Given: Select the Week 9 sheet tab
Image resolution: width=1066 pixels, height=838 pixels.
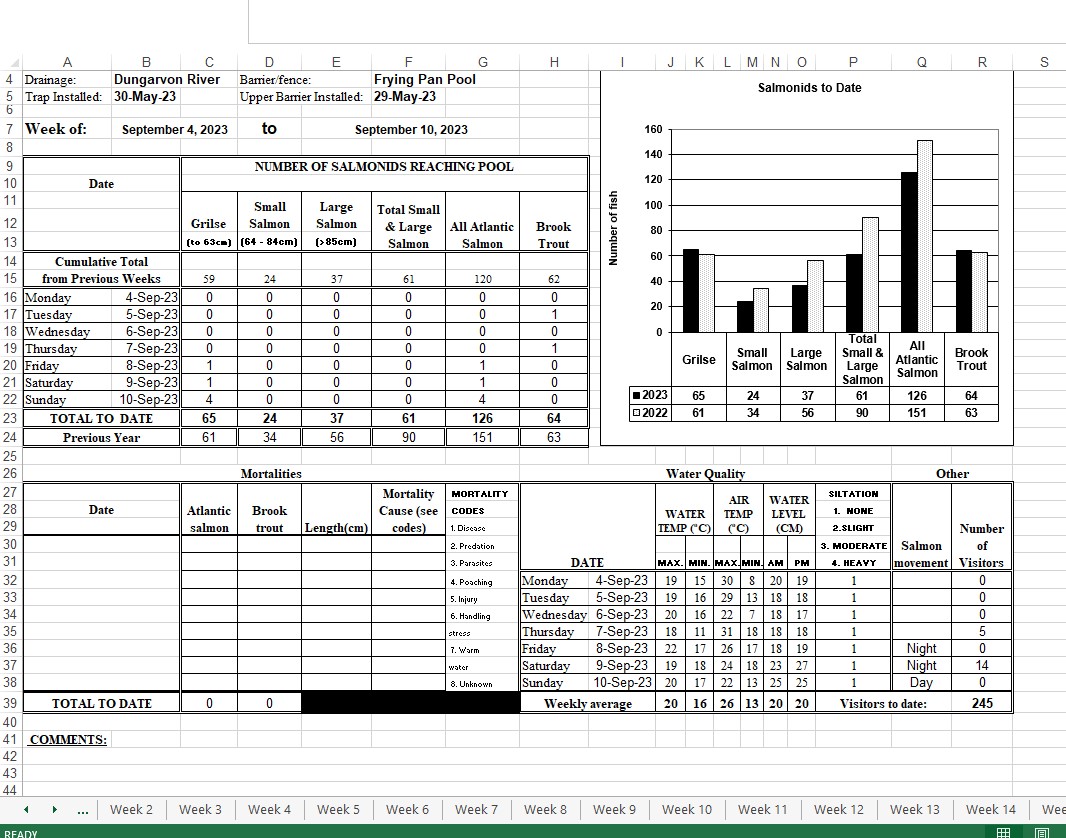Looking at the screenshot, I should coord(615,809).
